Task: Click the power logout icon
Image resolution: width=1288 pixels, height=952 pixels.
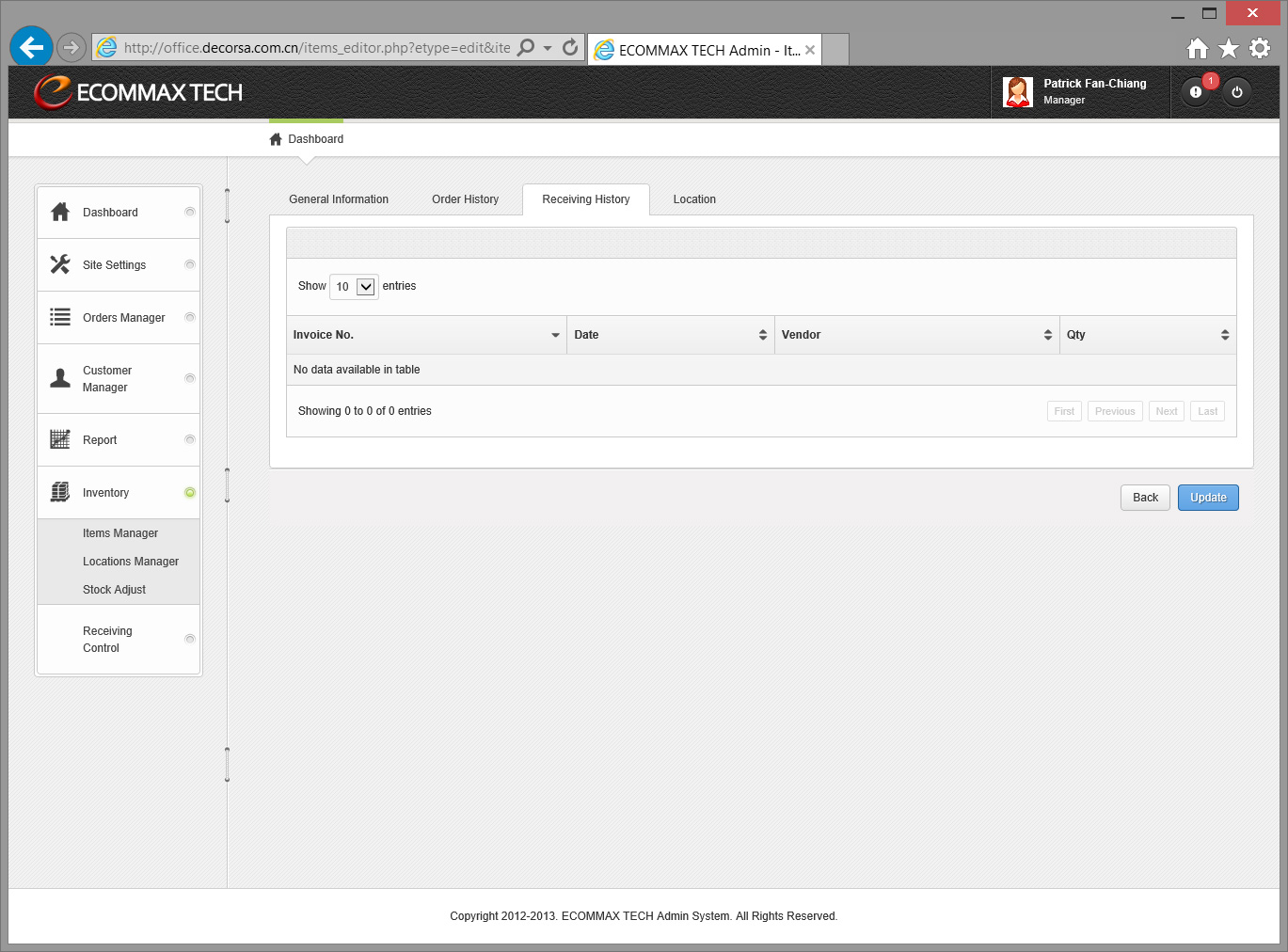Action: [1237, 92]
